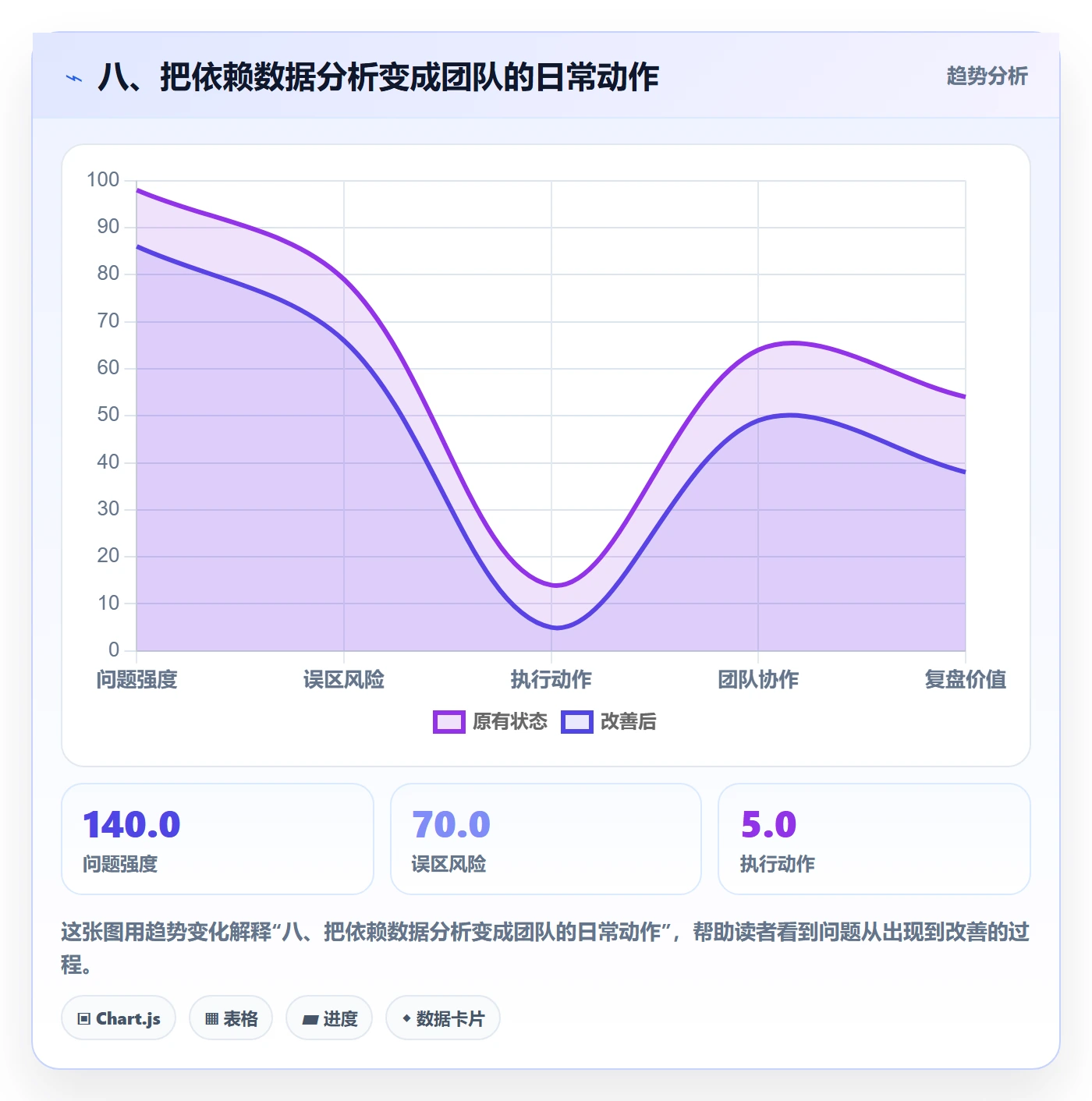The height and width of the screenshot is (1101, 1092).
Task: Click the 140.0 value in the 问题强度 card
Action: point(132,825)
